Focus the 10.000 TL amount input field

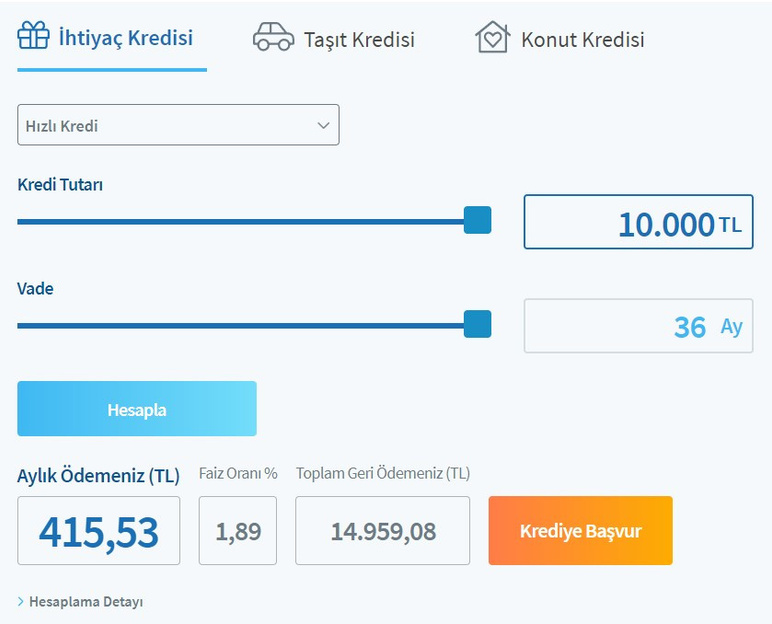pos(639,222)
